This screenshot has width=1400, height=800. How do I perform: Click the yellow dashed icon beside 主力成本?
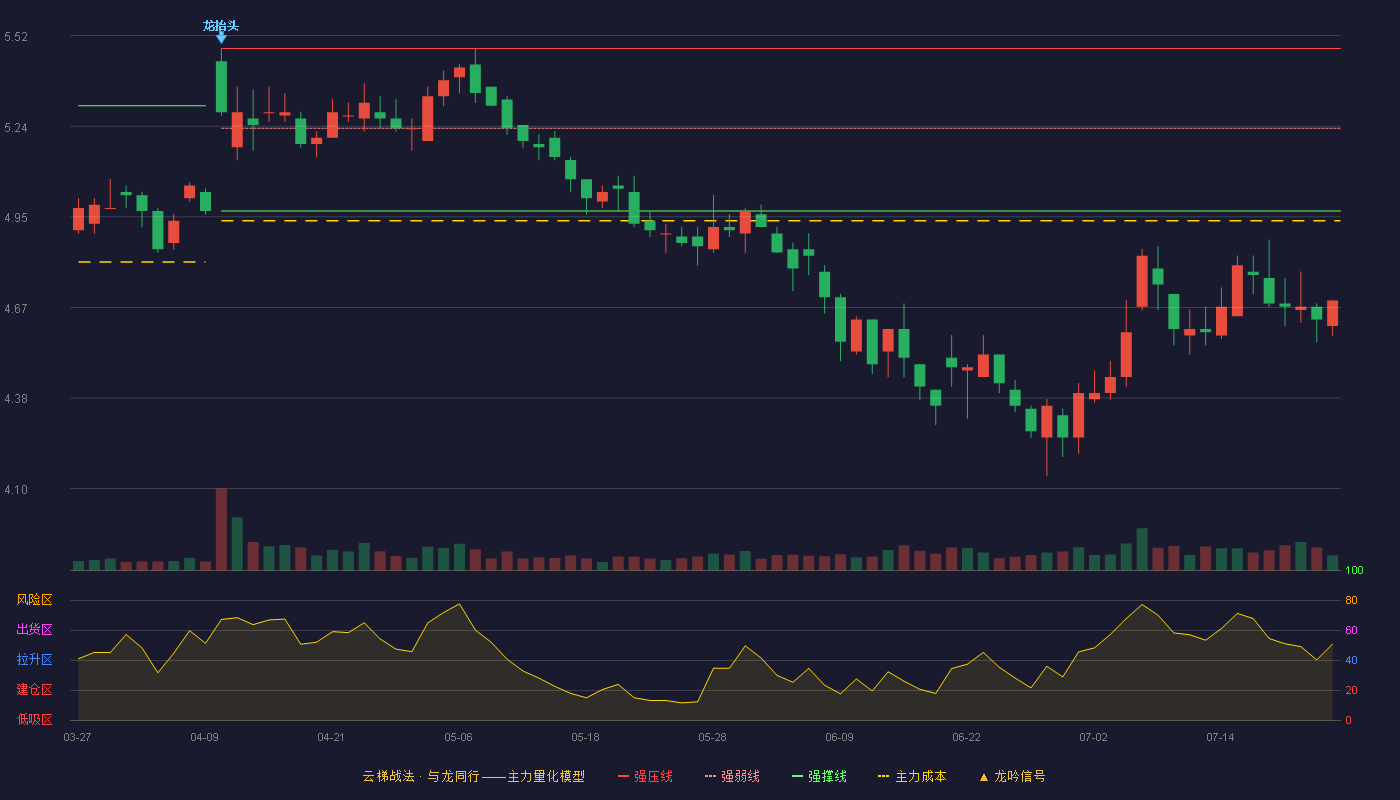tap(883, 776)
